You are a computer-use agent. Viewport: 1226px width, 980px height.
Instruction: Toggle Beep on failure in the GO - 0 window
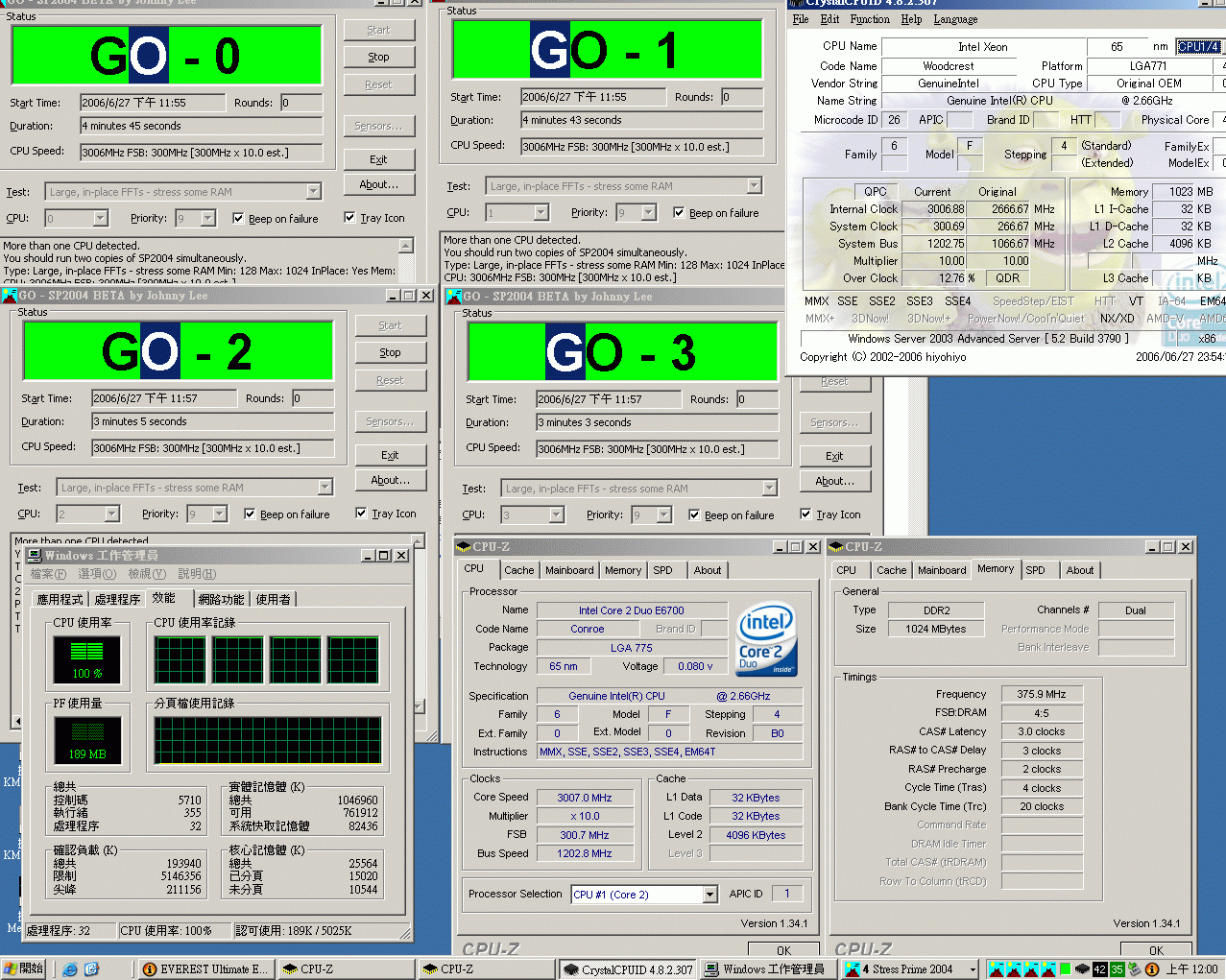coord(238,219)
